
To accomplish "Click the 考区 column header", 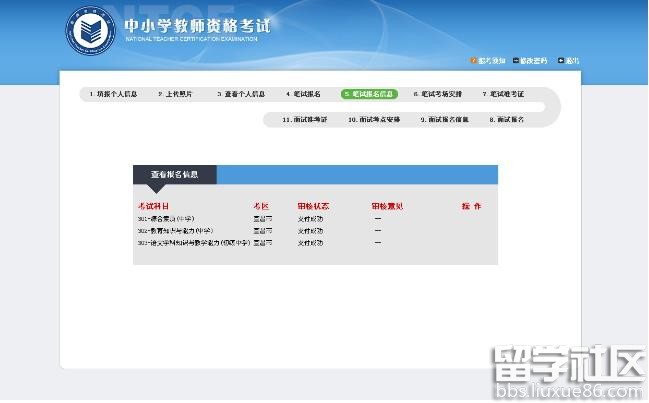I will [x=261, y=206].
